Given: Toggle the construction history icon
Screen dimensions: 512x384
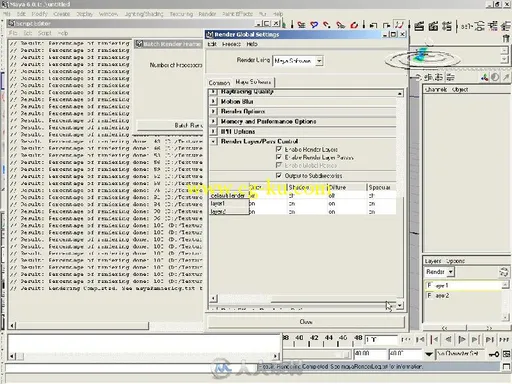Looking at the screenshot, I should click(399, 24).
